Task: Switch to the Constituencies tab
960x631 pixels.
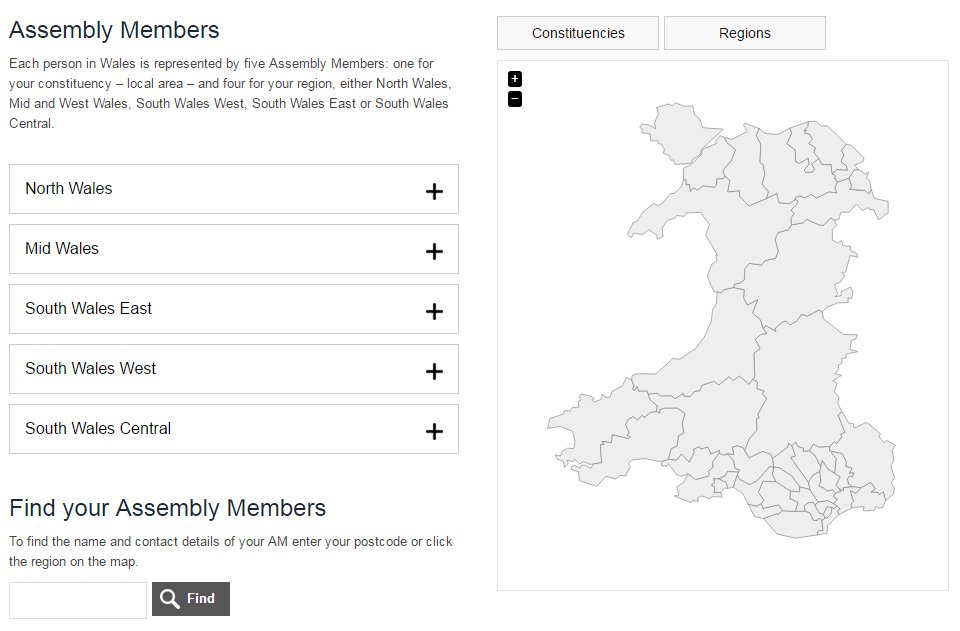Action: (x=578, y=33)
